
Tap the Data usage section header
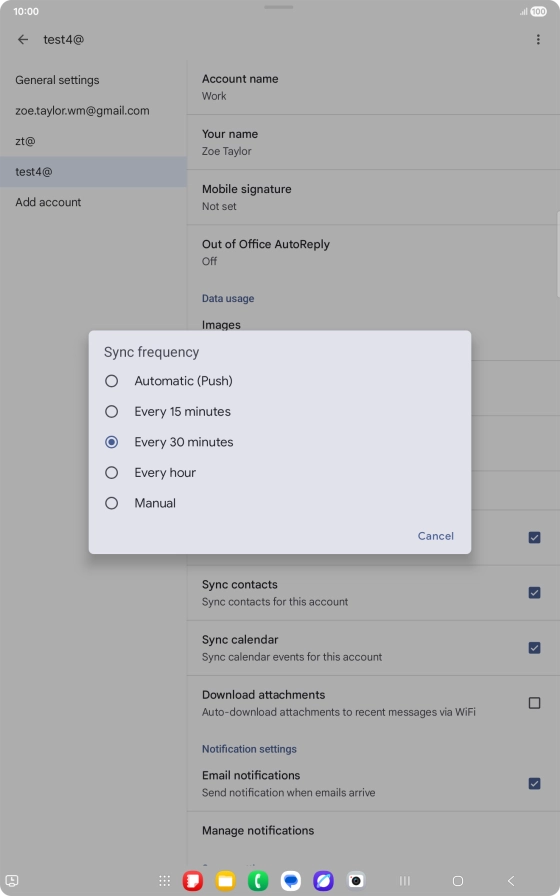[x=228, y=298]
